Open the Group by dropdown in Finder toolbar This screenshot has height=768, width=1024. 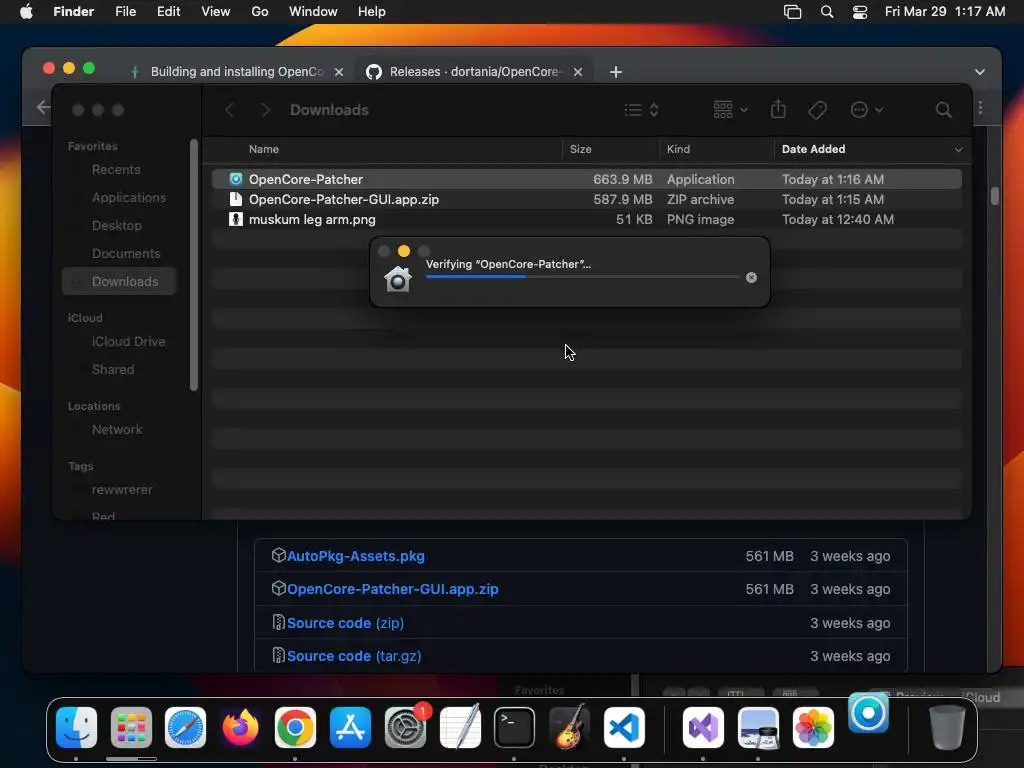click(730, 110)
